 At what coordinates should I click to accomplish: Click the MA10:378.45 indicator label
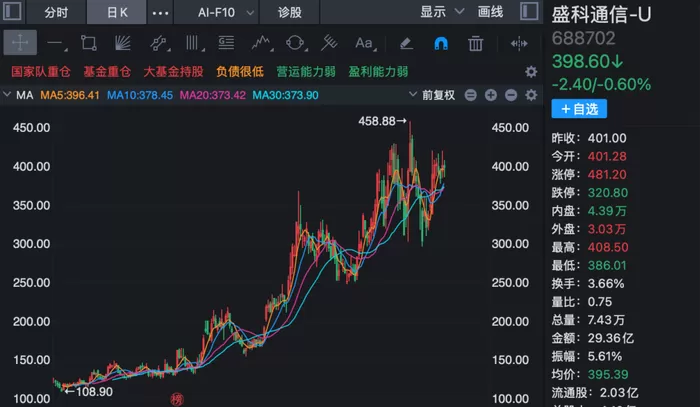click(x=140, y=95)
